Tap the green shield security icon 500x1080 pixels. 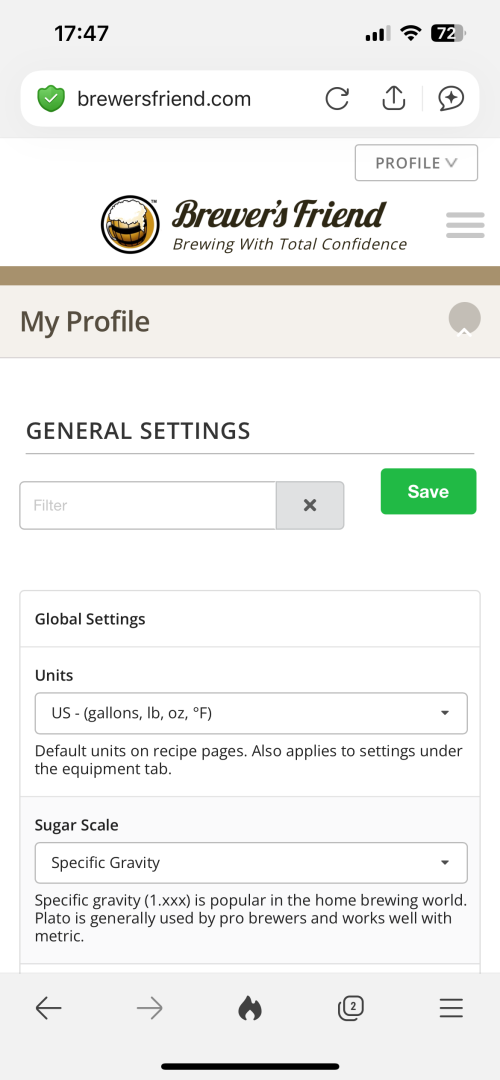50,98
